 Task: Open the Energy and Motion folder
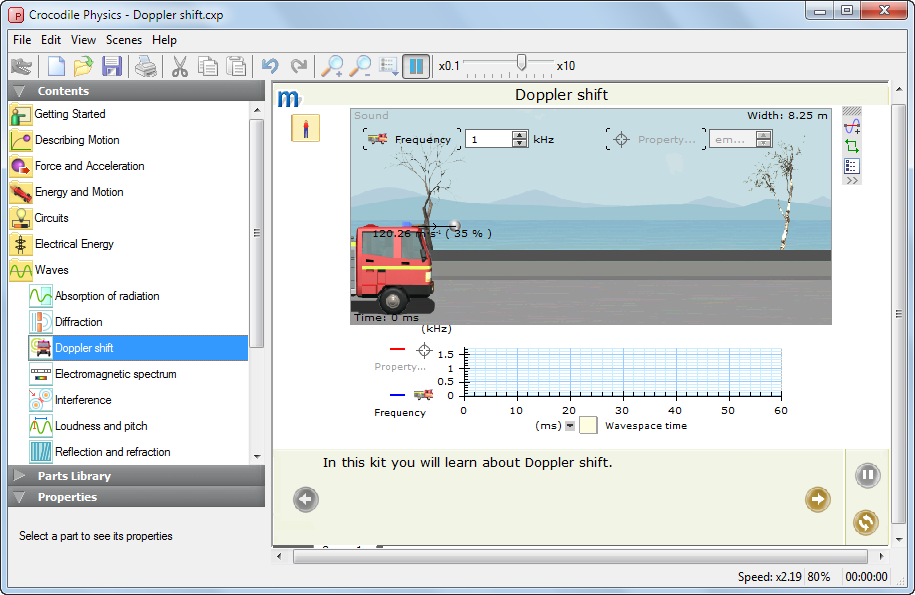pyautogui.click(x=79, y=192)
